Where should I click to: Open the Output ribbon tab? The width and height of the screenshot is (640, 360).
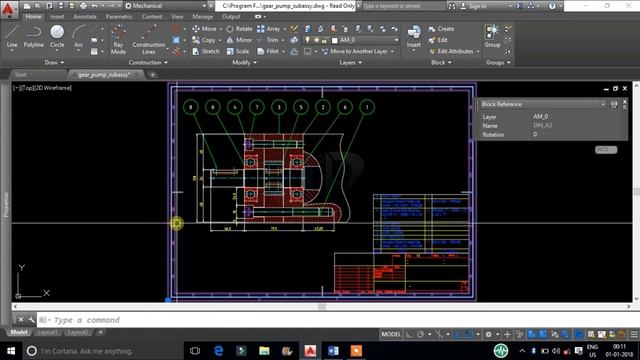231,17
